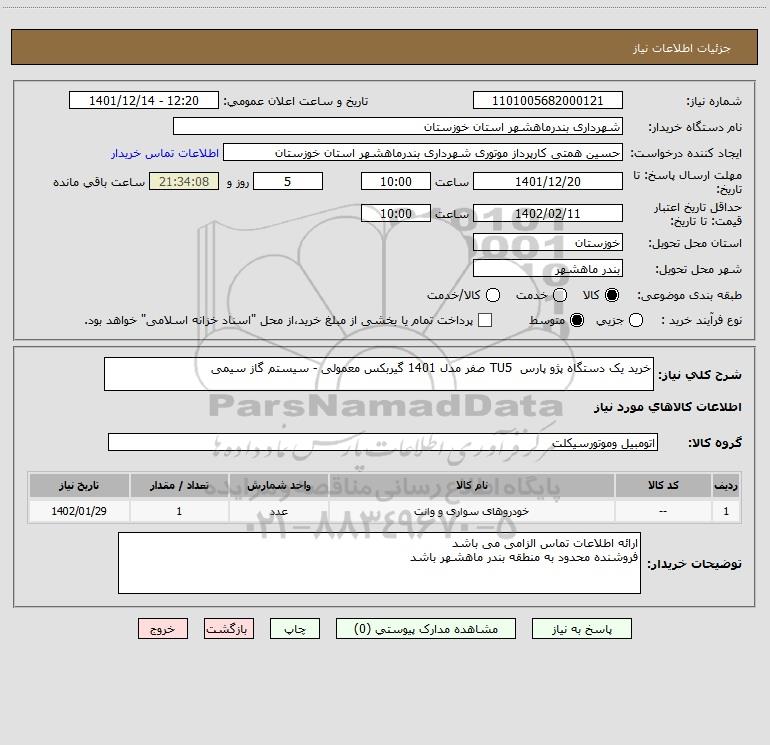The height and width of the screenshot is (745, 770).
Task: Click the جزئیات اطلاعات نیاز header title
Action: (681, 48)
